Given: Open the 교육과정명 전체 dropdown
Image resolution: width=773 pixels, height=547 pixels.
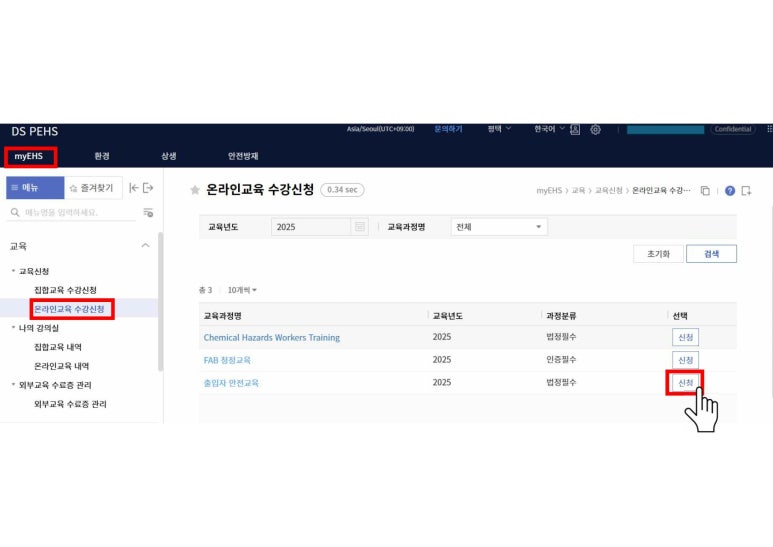Looking at the screenshot, I should (x=498, y=227).
